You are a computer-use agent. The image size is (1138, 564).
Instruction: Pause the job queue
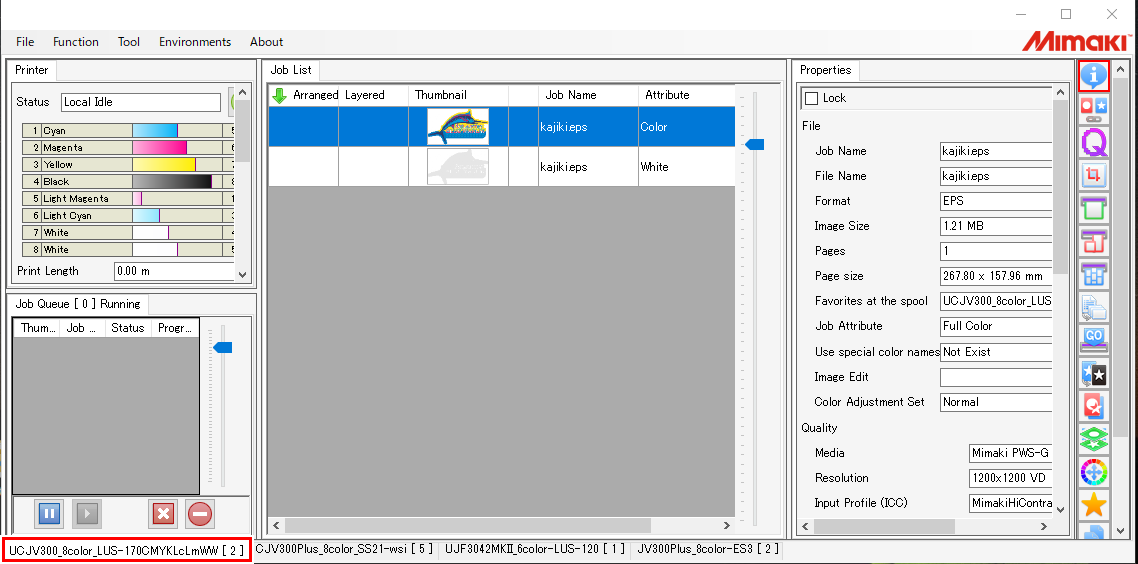[x=49, y=514]
